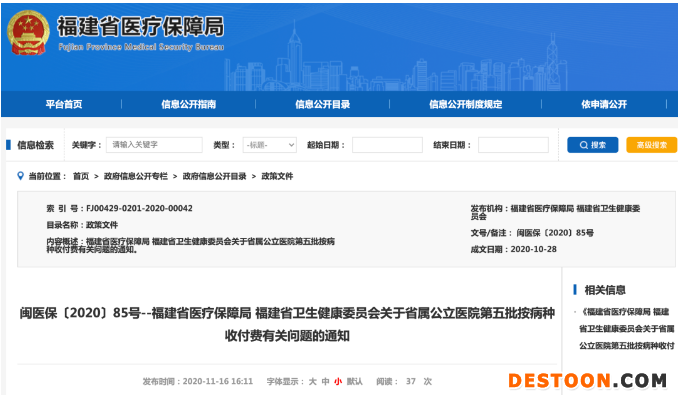Go to 政府信息公开目录 breadcrumb link

[214, 176]
